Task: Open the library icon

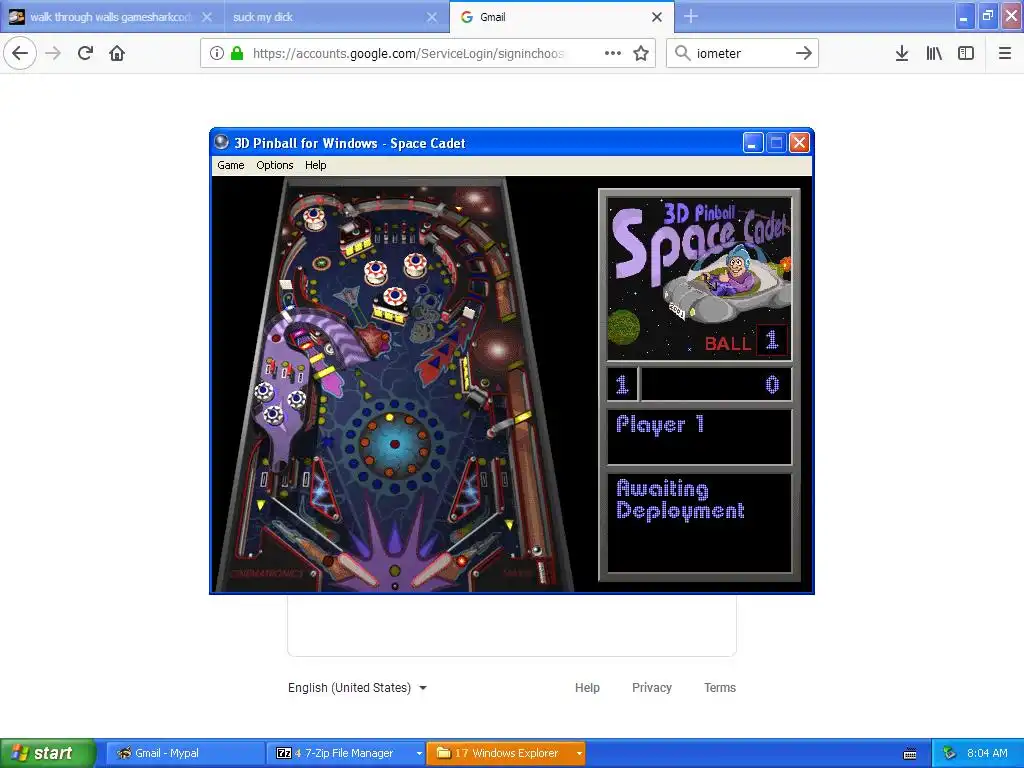Action: click(x=934, y=53)
